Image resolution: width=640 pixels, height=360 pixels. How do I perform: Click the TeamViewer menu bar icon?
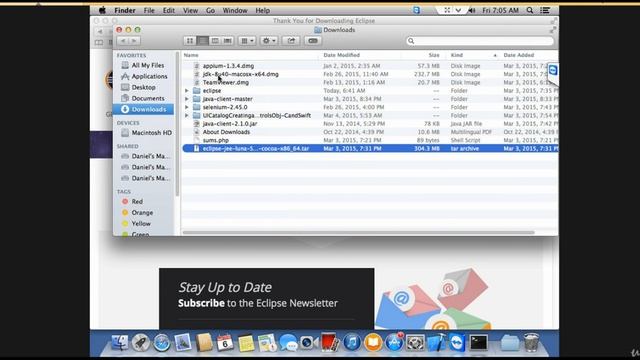(416, 11)
